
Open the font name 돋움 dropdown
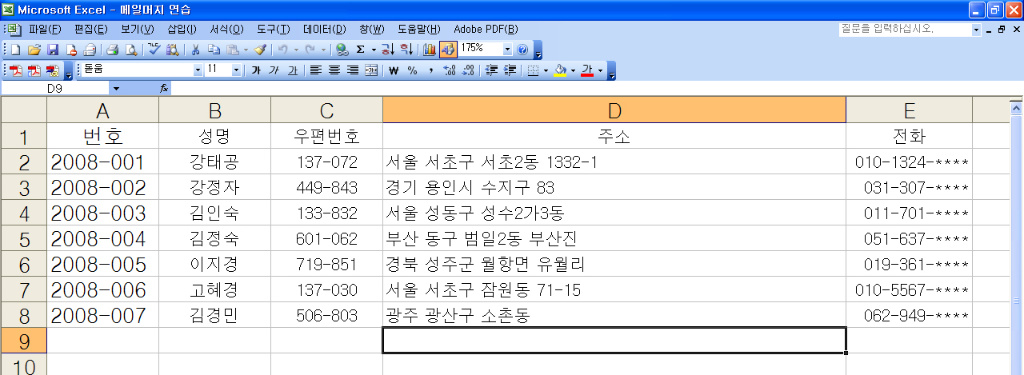coord(198,70)
